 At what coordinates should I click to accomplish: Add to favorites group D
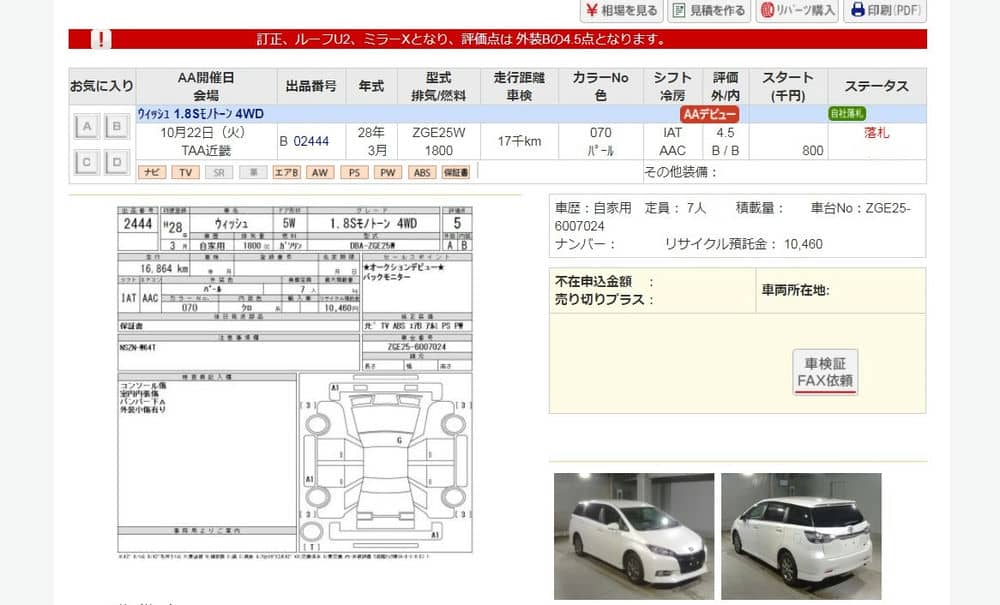[x=117, y=162]
